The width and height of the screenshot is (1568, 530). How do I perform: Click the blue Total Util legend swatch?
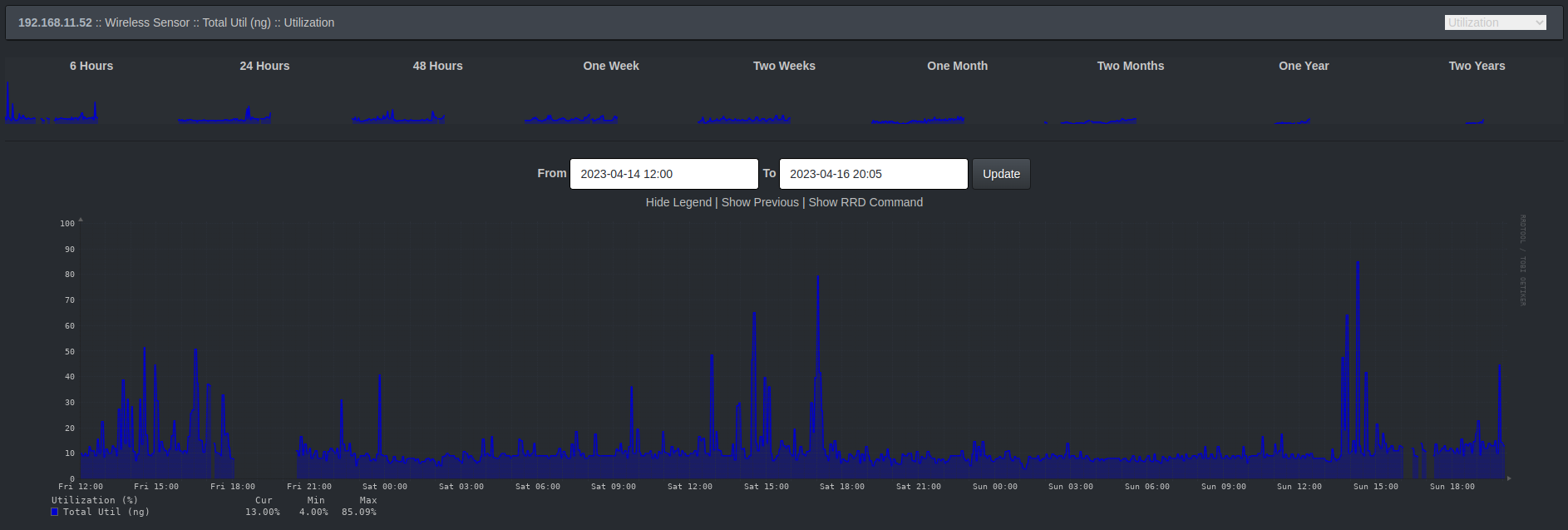(x=55, y=512)
